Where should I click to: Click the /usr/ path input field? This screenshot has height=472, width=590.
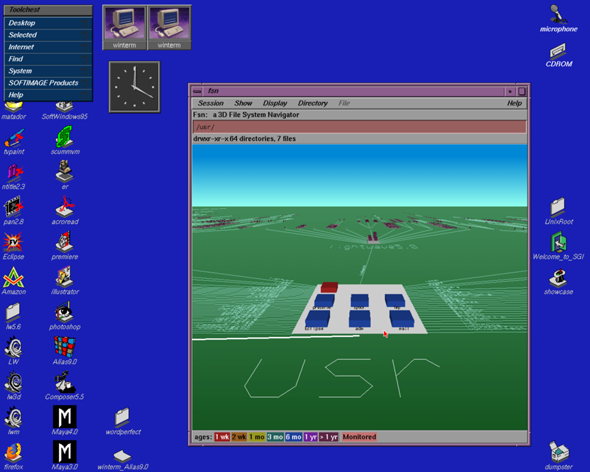359,127
